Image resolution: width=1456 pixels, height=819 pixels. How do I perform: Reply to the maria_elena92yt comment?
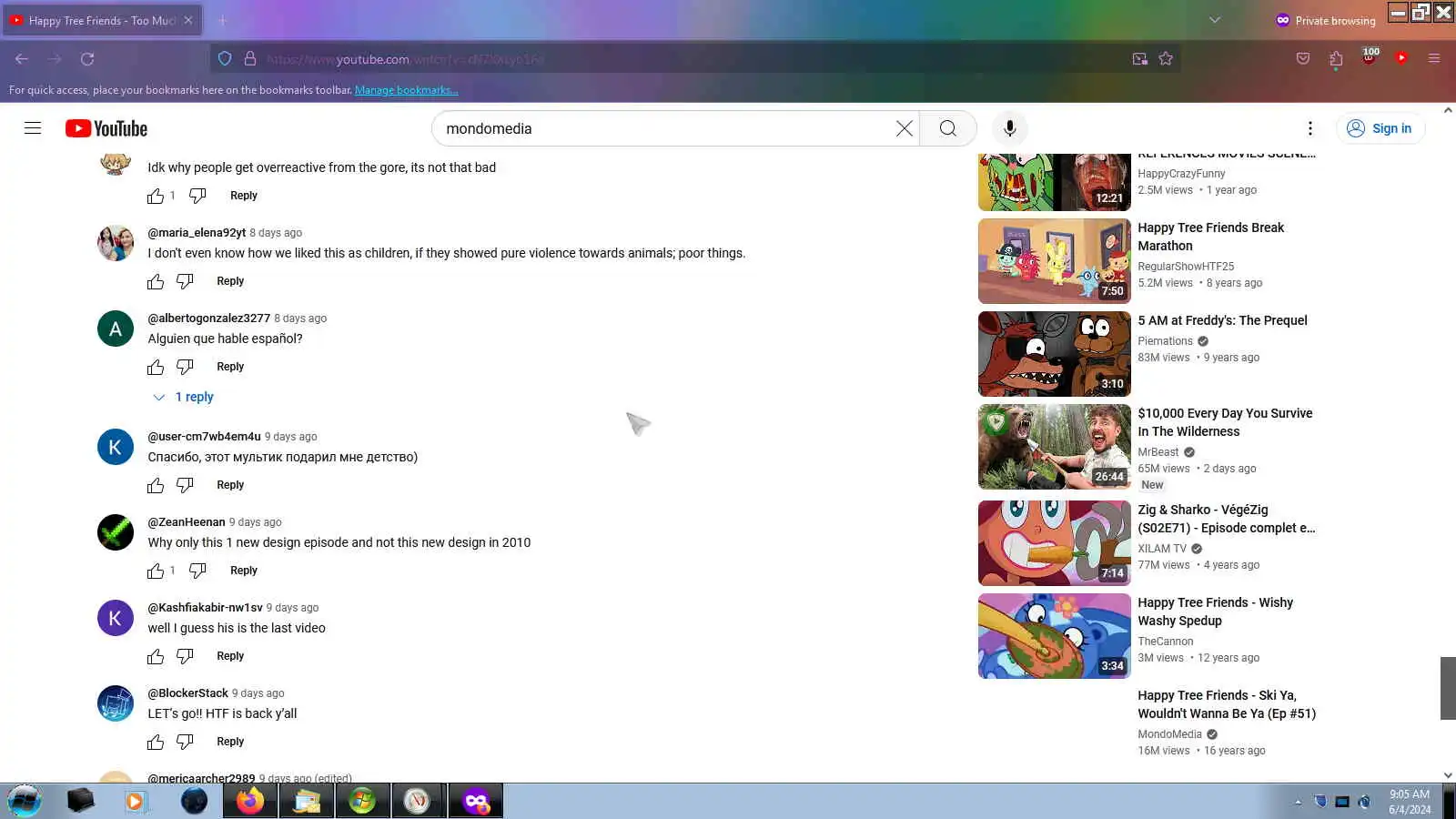click(230, 281)
